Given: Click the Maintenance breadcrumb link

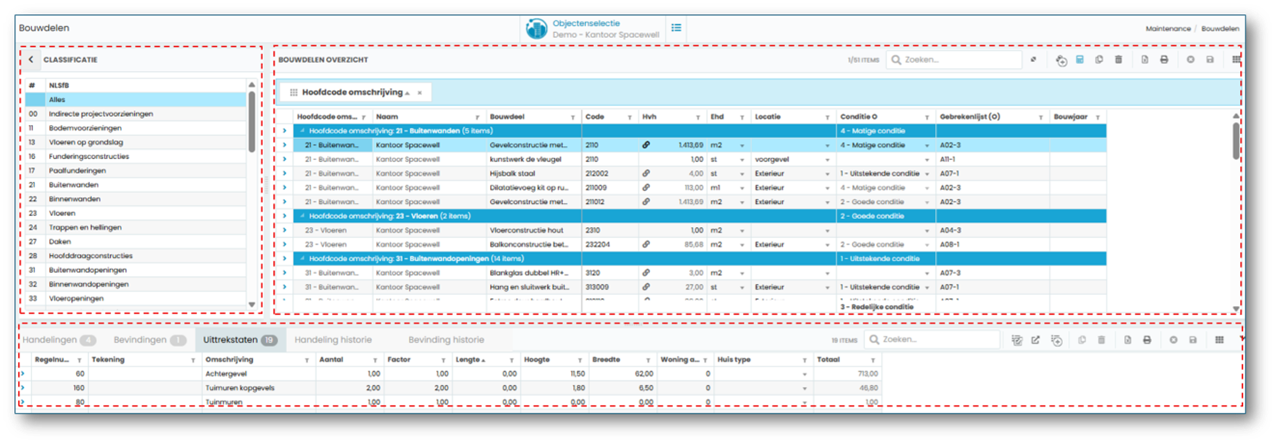Looking at the screenshot, I should 1168,28.
